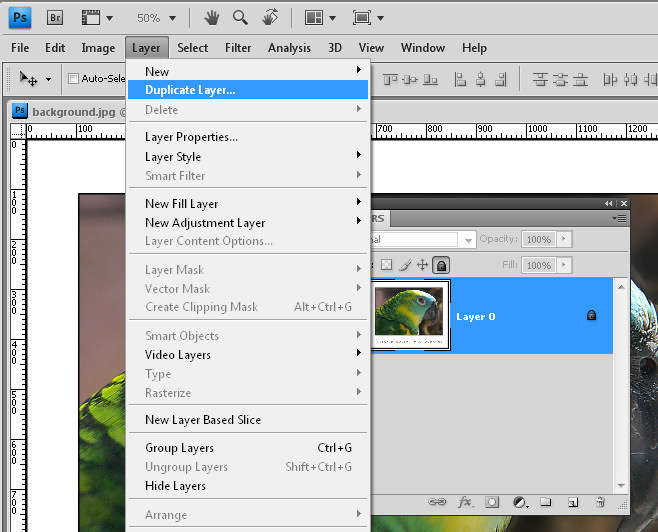Screen dimensions: 658x532
Task: Open the Arrange Documents icon
Action: coord(313,18)
